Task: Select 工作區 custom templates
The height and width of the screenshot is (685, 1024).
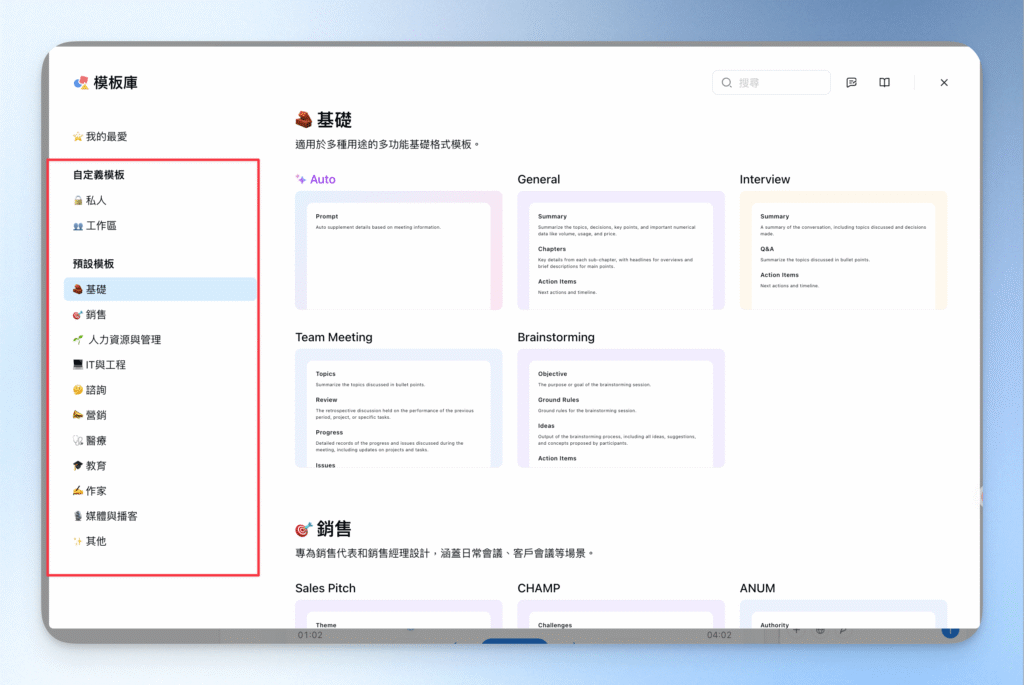Action: [95, 226]
